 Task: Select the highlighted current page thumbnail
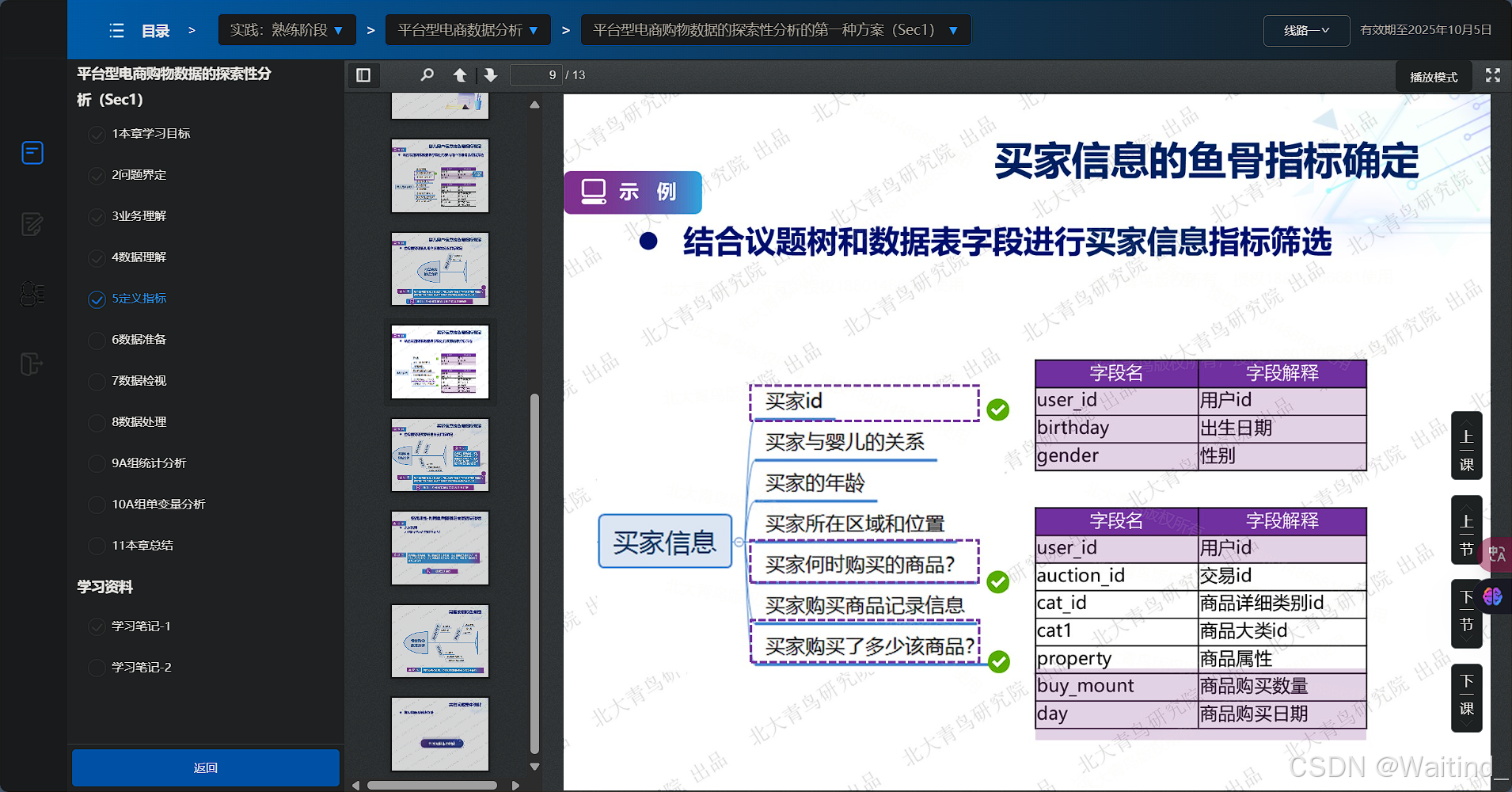pyautogui.click(x=440, y=362)
